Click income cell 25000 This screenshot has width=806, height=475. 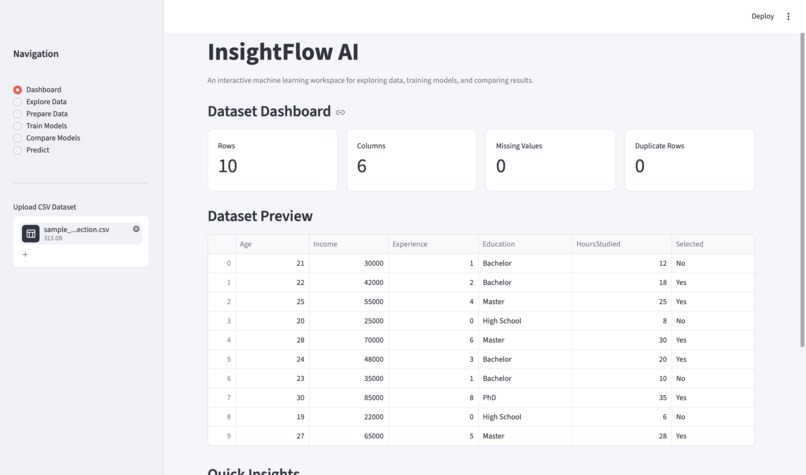349,321
